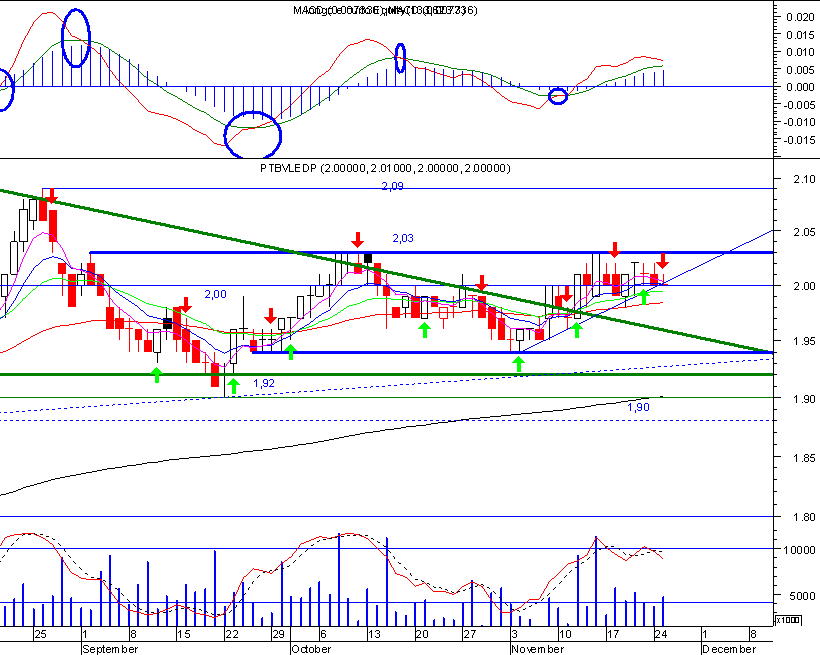Select the October month label

click(311, 649)
